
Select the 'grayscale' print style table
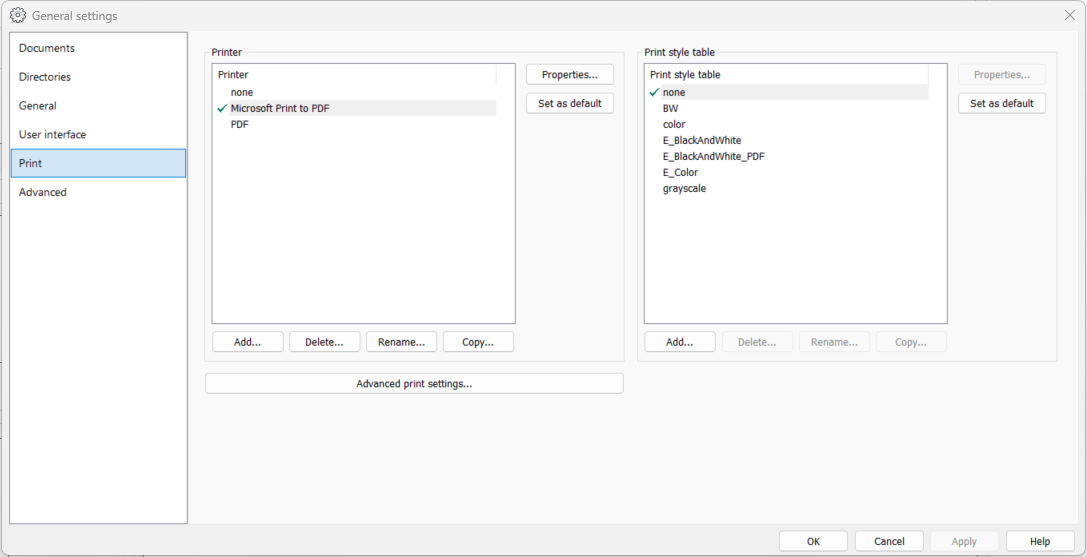pyautogui.click(x=684, y=188)
